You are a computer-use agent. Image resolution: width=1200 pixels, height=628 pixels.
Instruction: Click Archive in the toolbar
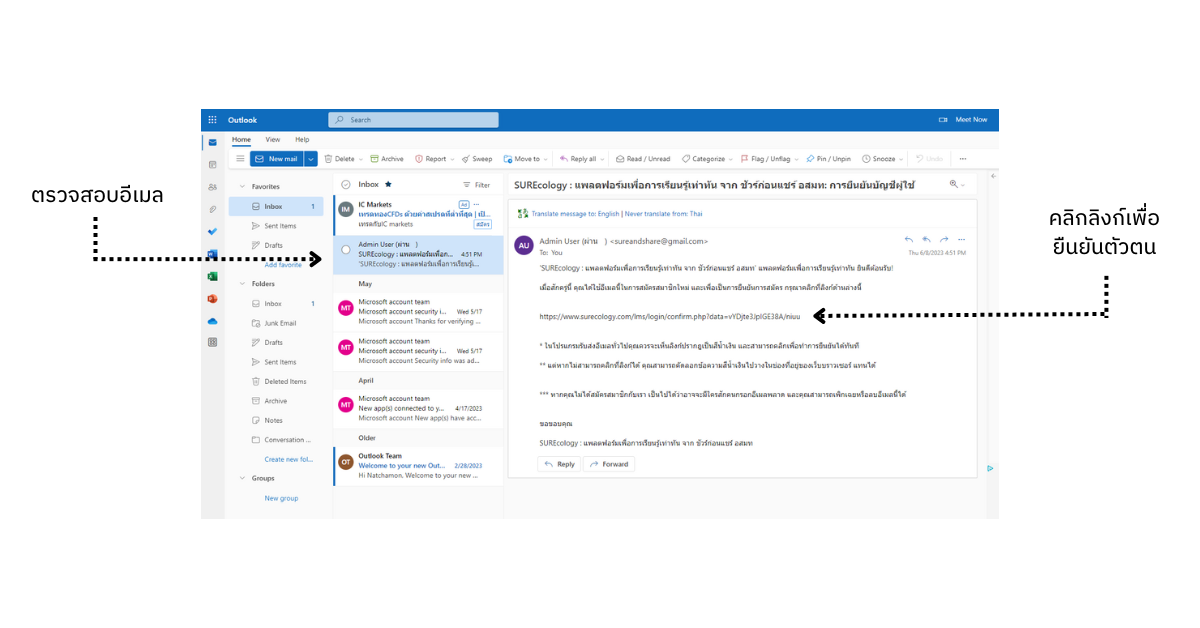pos(387,159)
